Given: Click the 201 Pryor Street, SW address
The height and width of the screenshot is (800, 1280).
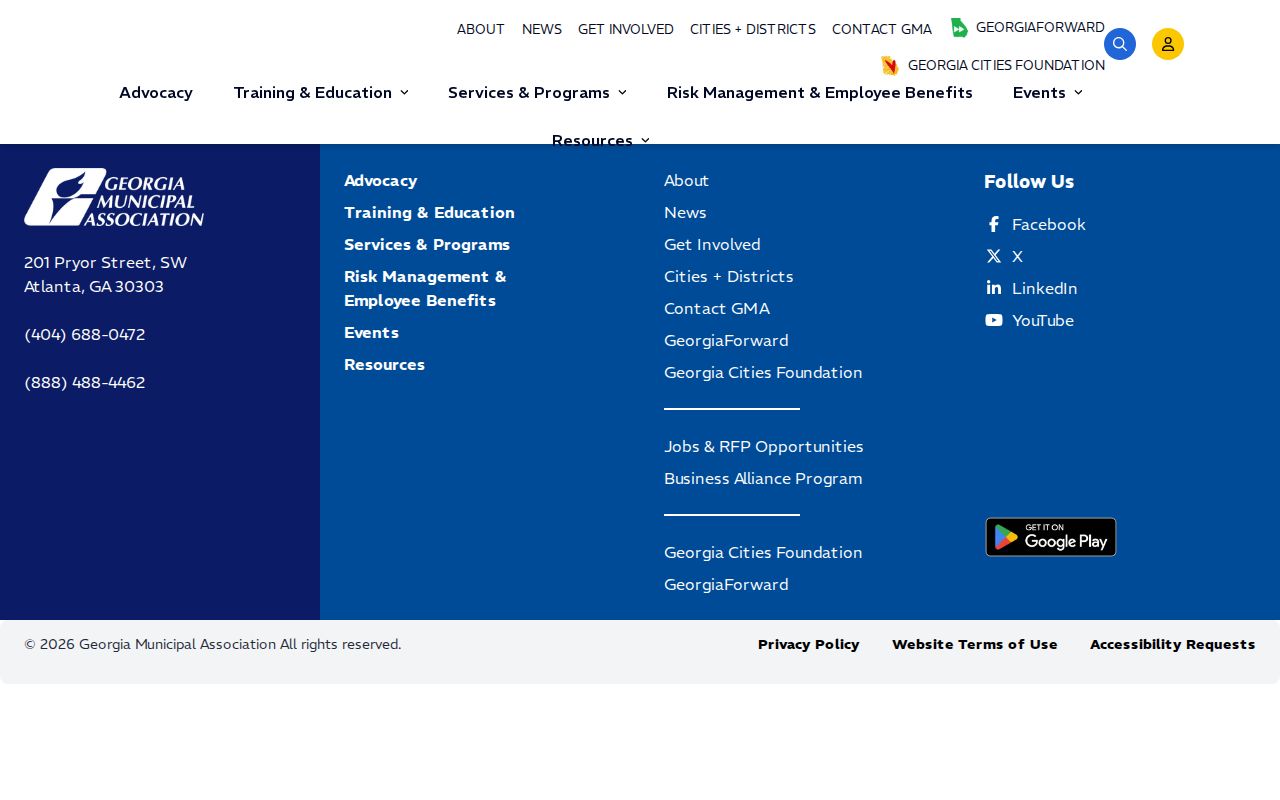Looking at the screenshot, I should tap(105, 263).
